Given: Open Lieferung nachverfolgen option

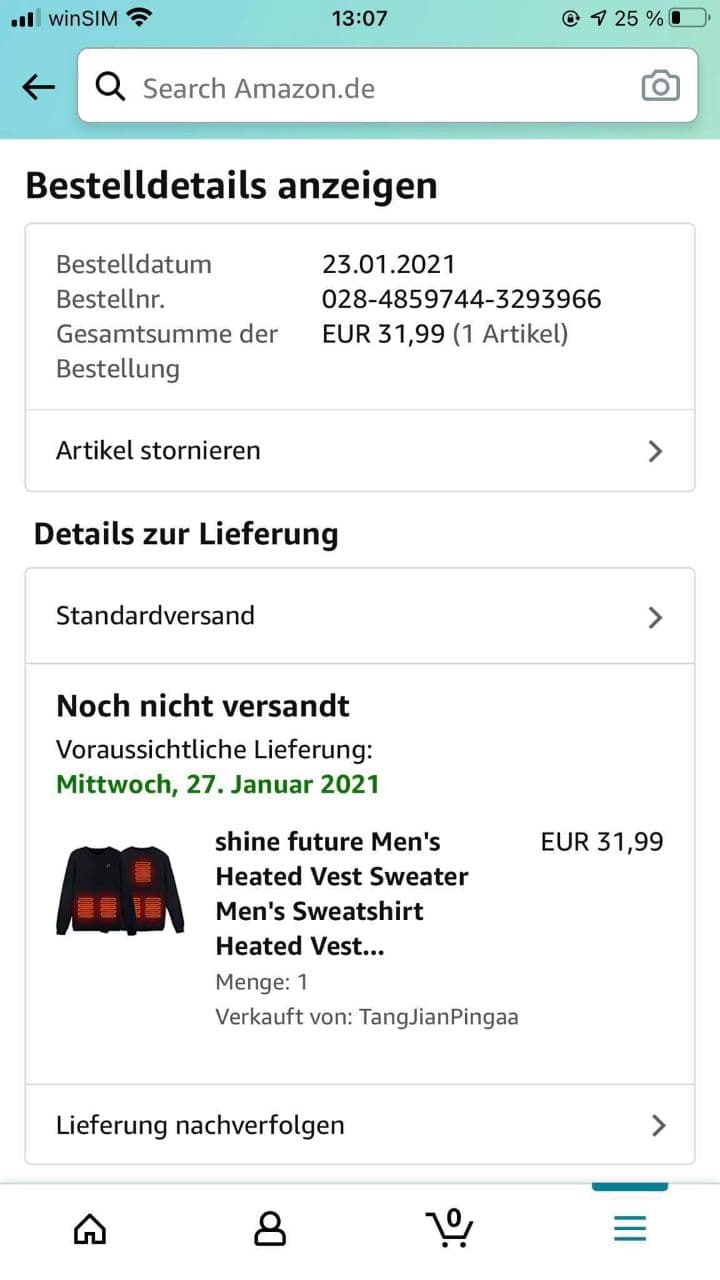Looking at the screenshot, I should (x=300, y=1125).
